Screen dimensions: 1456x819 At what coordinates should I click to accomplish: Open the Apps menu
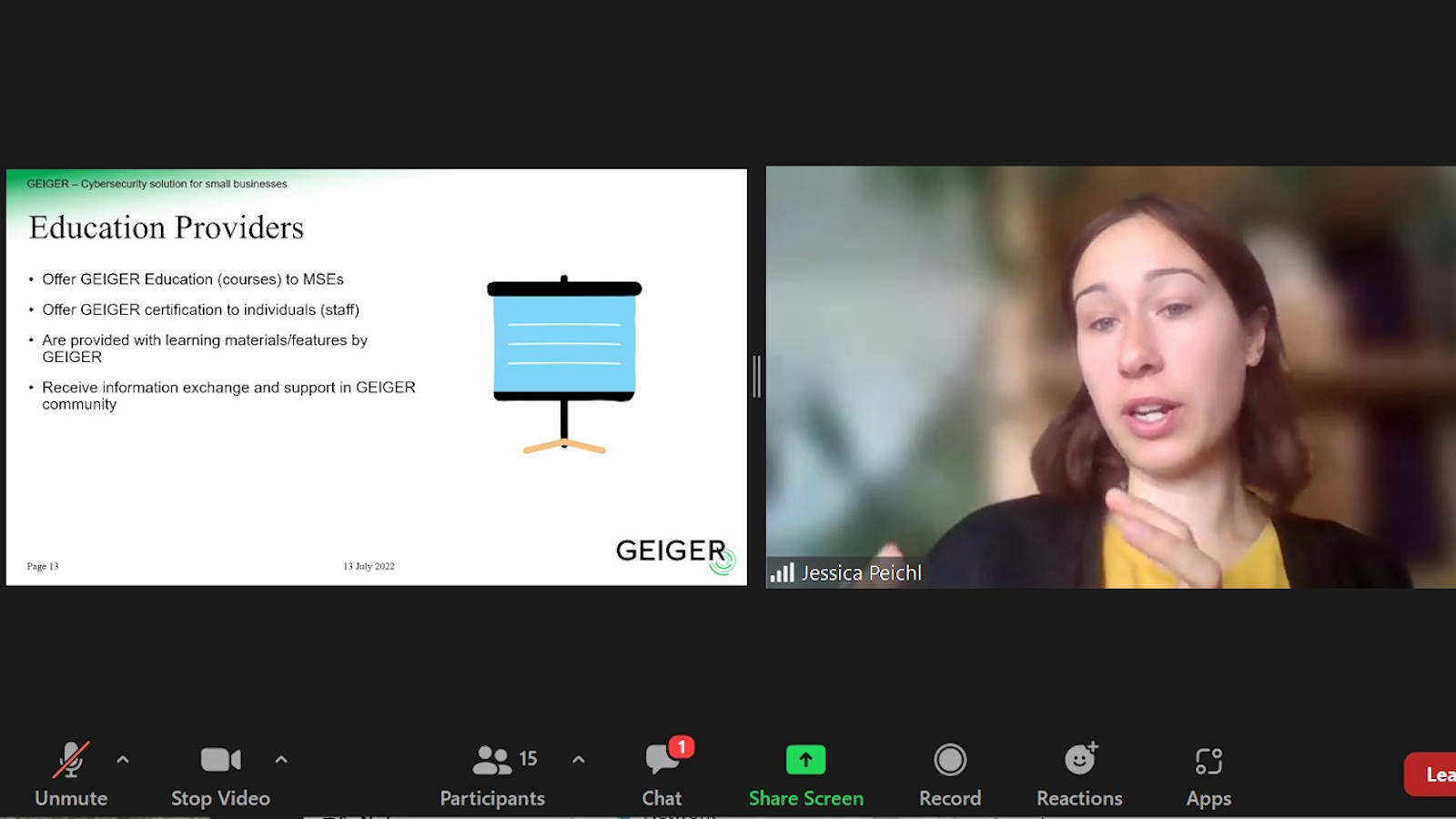(1208, 773)
